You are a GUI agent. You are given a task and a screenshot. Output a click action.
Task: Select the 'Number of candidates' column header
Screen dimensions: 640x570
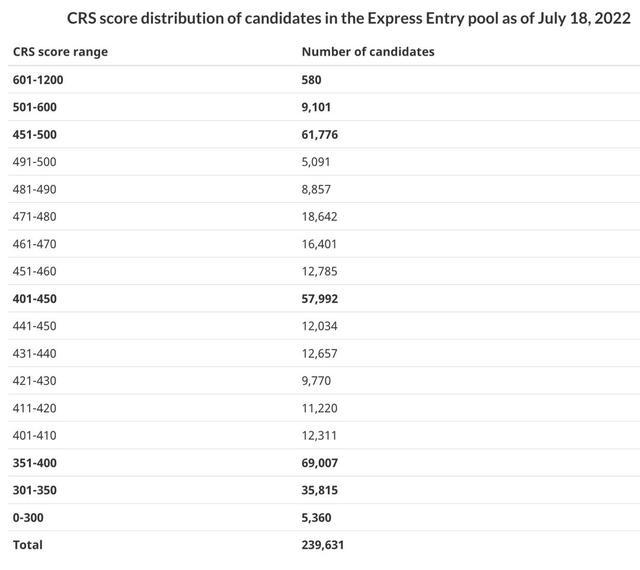(x=368, y=52)
